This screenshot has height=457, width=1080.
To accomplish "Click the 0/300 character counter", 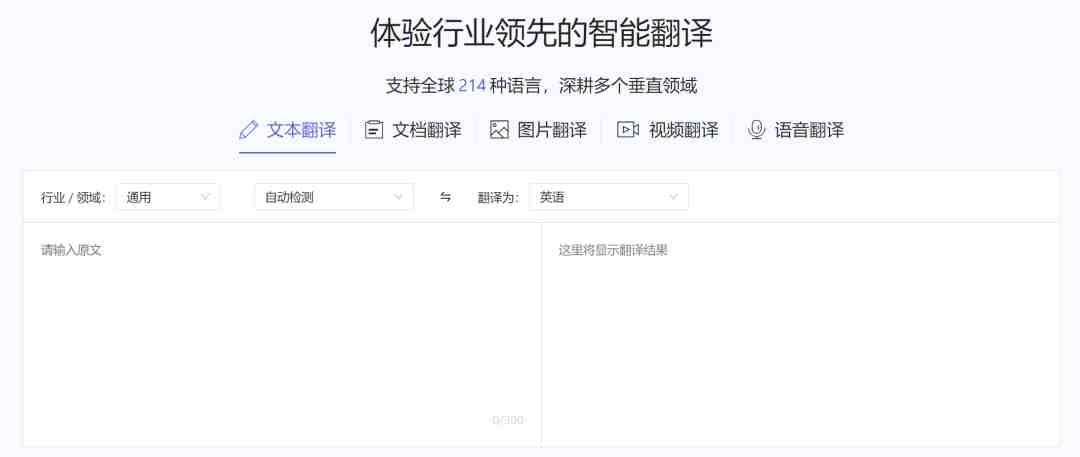I will coord(508,420).
